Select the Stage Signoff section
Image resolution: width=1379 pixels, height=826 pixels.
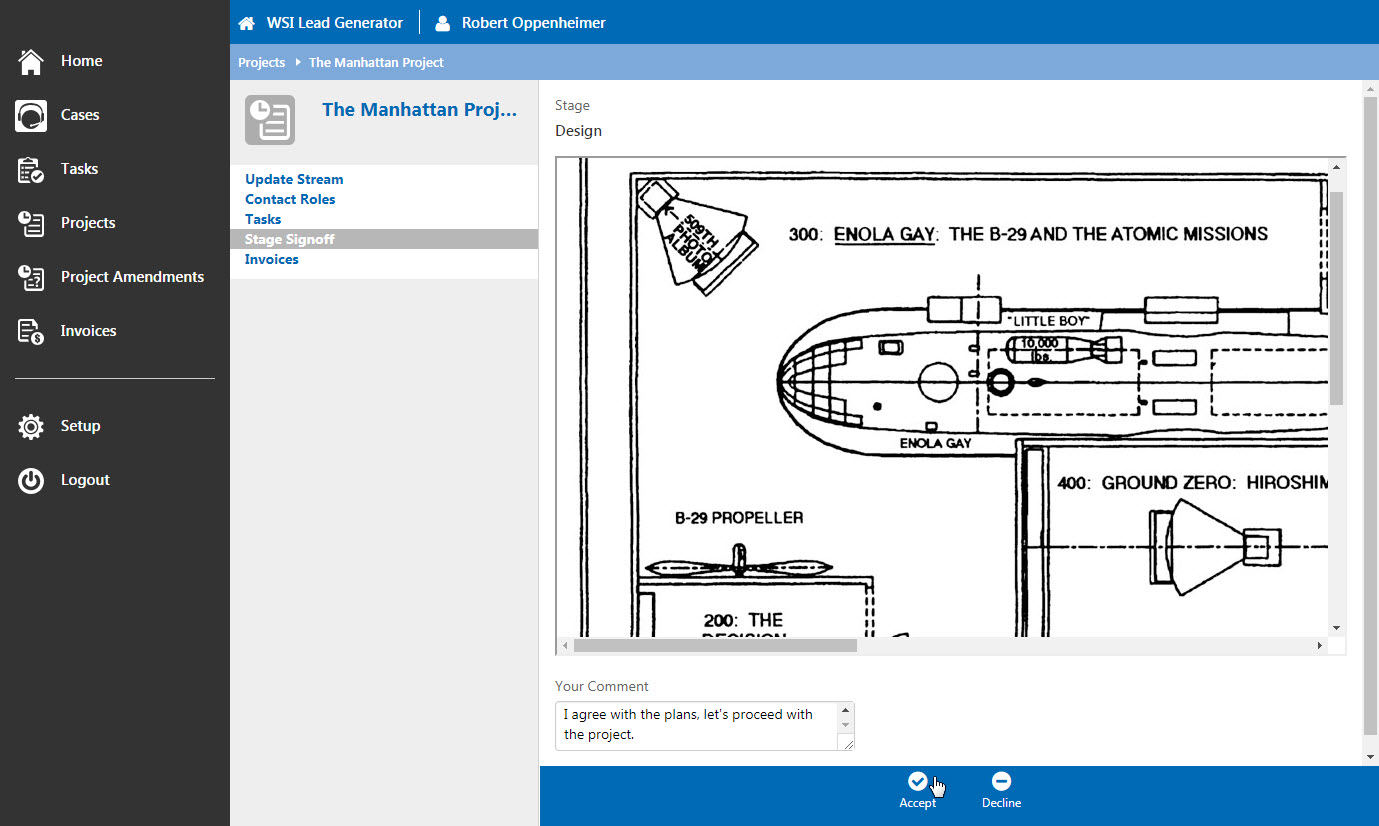384,239
